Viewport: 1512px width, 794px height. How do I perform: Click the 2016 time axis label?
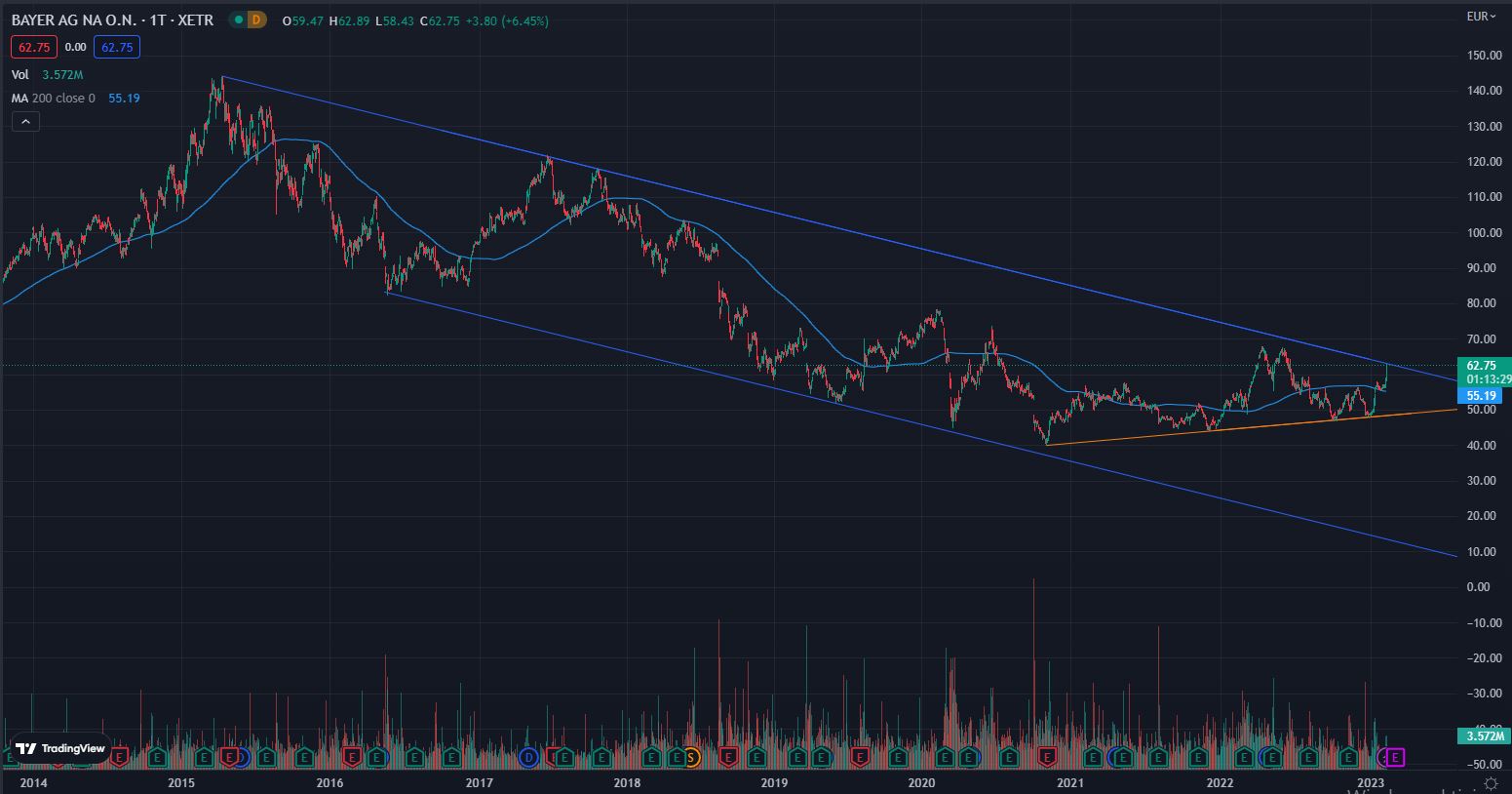(x=330, y=782)
